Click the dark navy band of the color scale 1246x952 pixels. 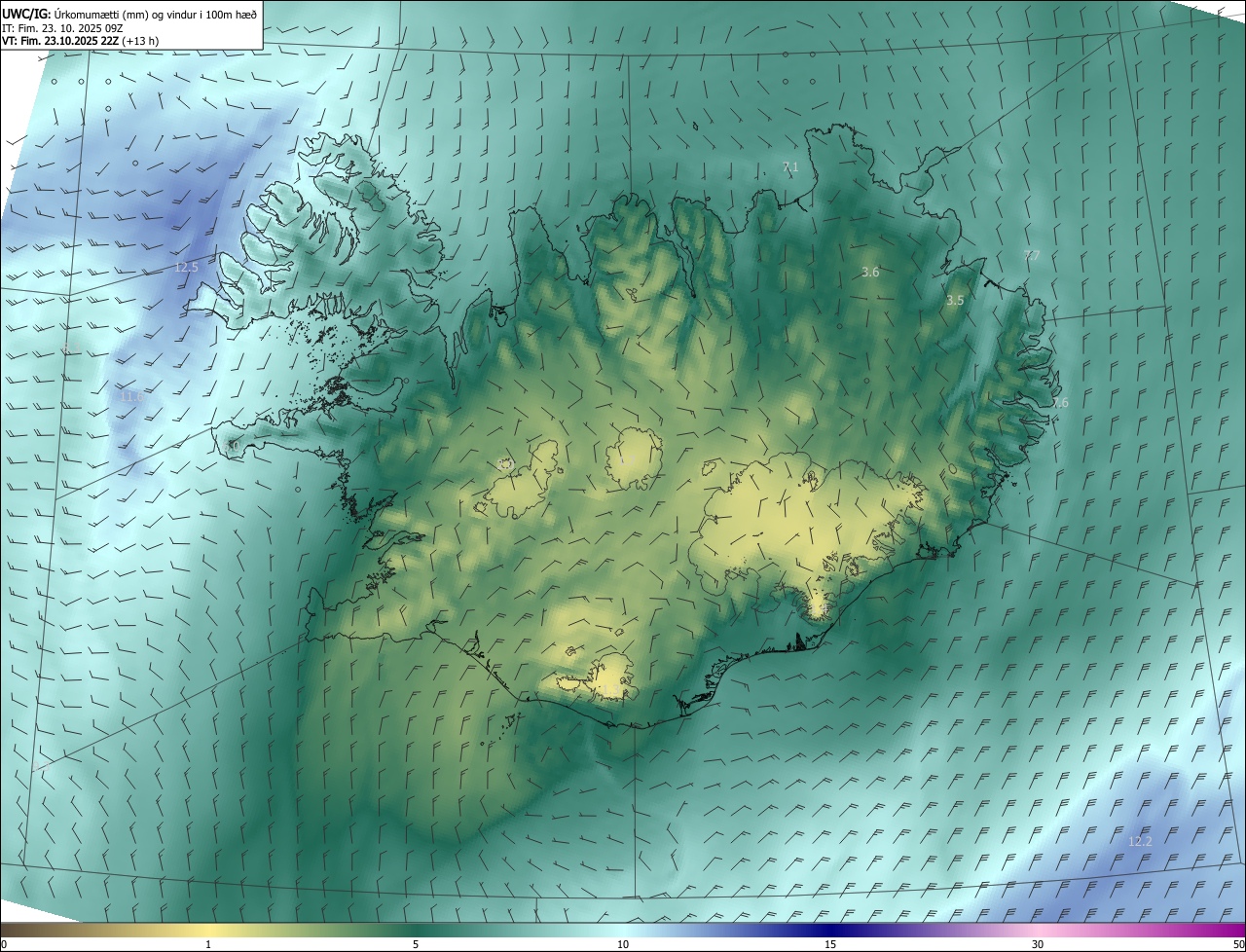tap(830, 930)
